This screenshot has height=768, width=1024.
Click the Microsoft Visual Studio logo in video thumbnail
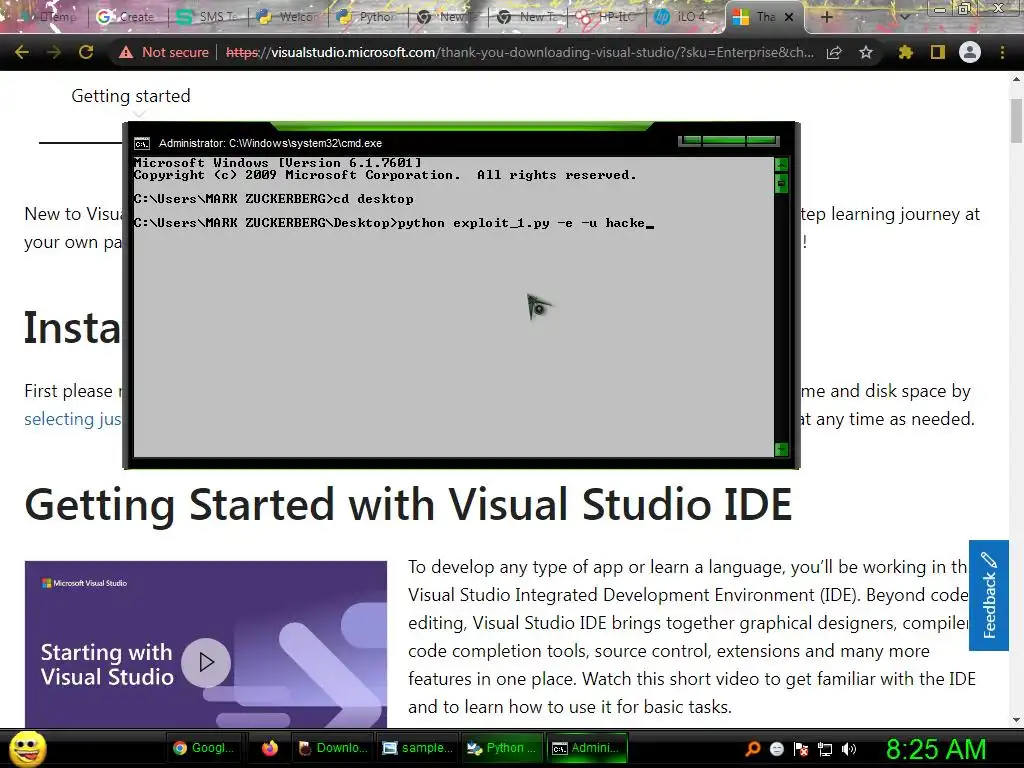(x=84, y=583)
